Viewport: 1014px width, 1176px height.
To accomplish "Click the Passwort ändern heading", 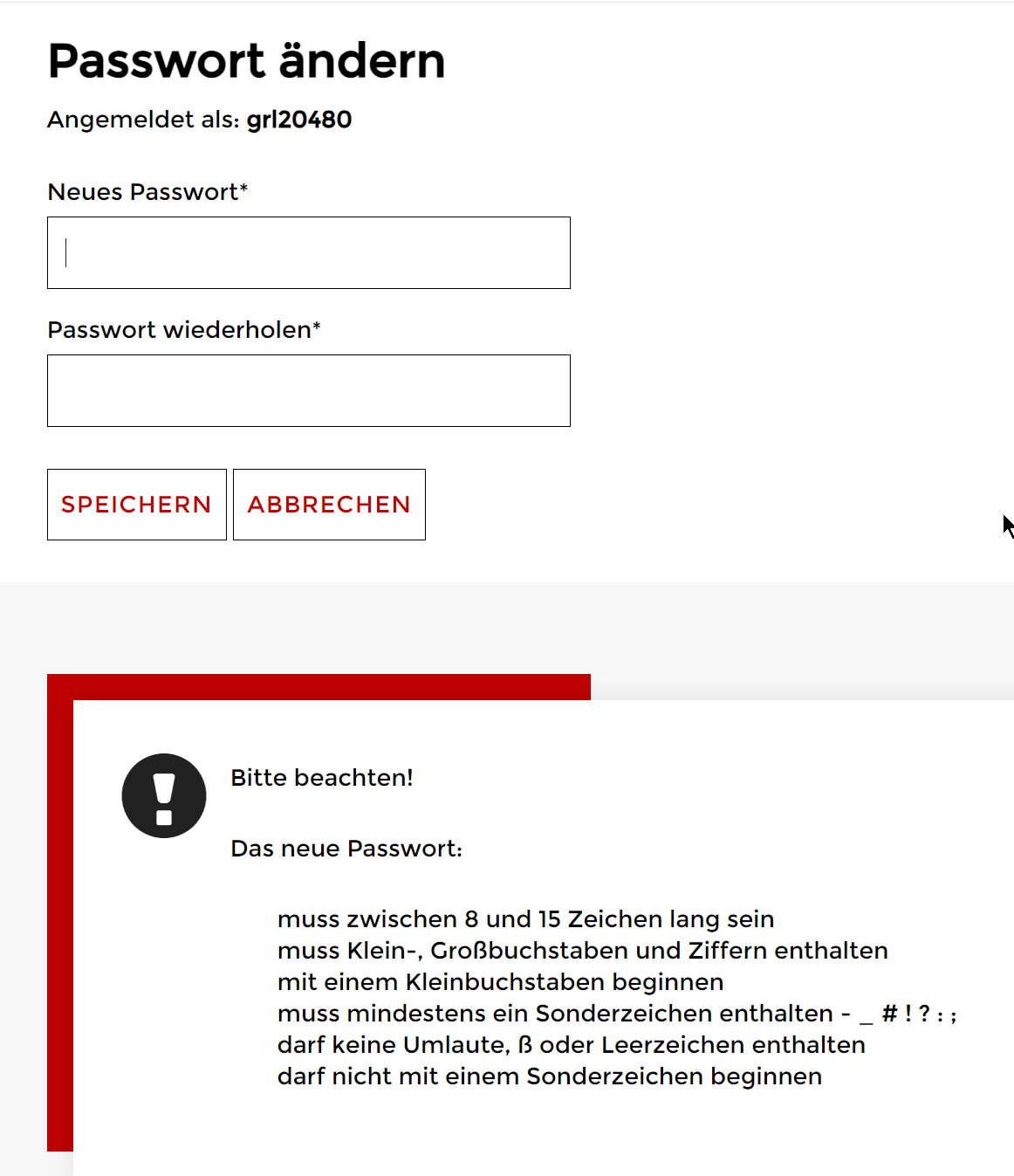I will click(x=246, y=60).
